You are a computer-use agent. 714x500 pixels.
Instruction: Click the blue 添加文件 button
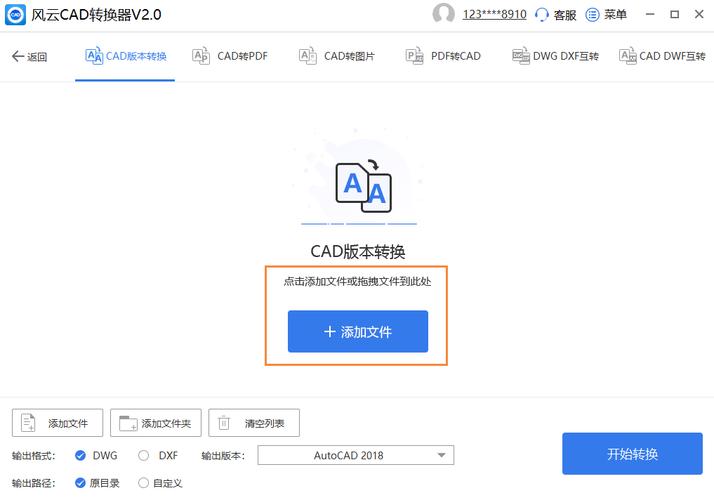[358, 332]
